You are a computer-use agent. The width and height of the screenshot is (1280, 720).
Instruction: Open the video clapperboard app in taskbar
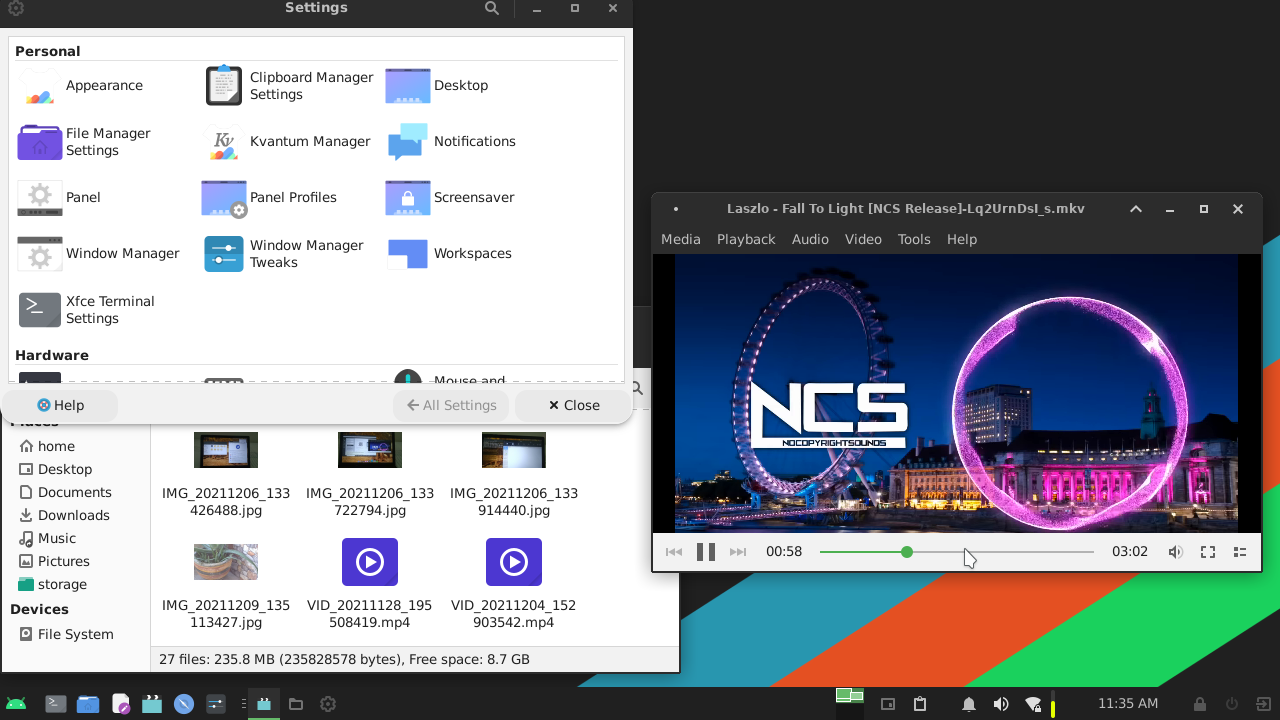pos(152,704)
